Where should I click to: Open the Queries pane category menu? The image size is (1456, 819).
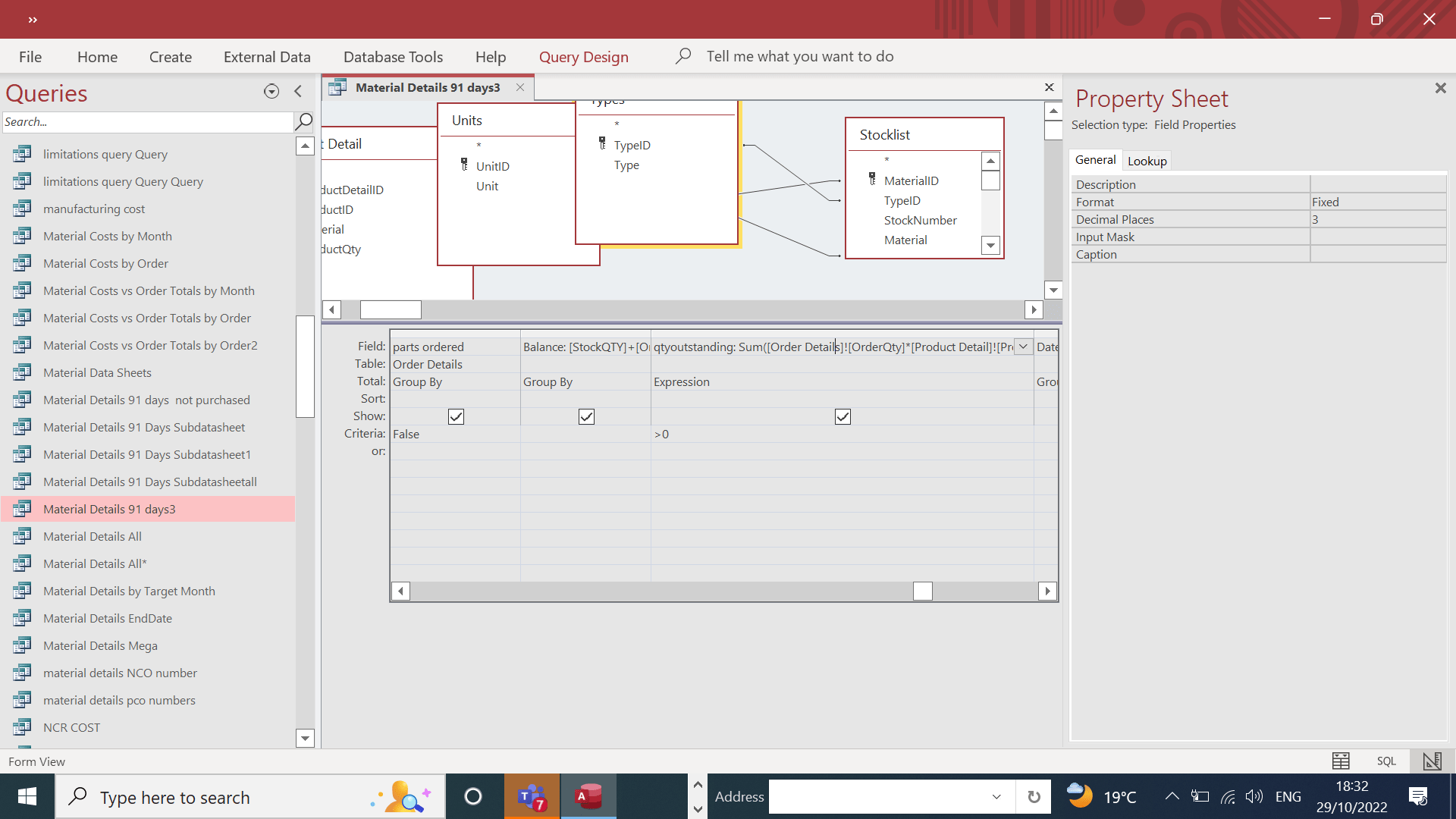point(271,92)
